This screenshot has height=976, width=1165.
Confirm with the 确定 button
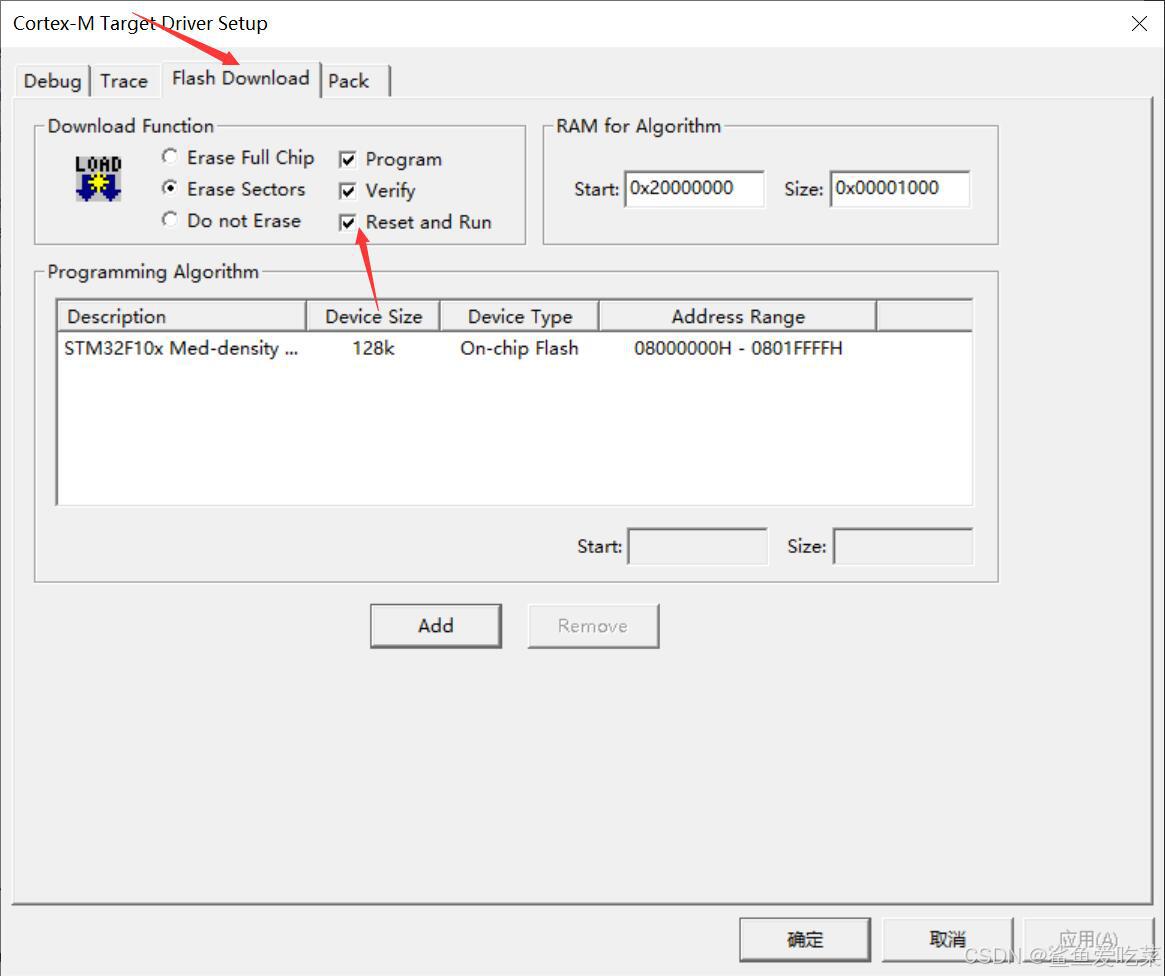(x=805, y=940)
